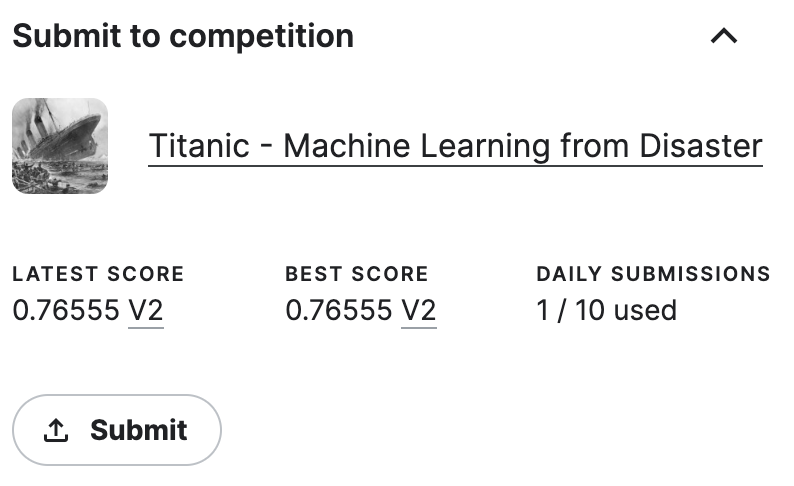Click the upward caret at panel header right
794x486 pixels.
pos(724,36)
